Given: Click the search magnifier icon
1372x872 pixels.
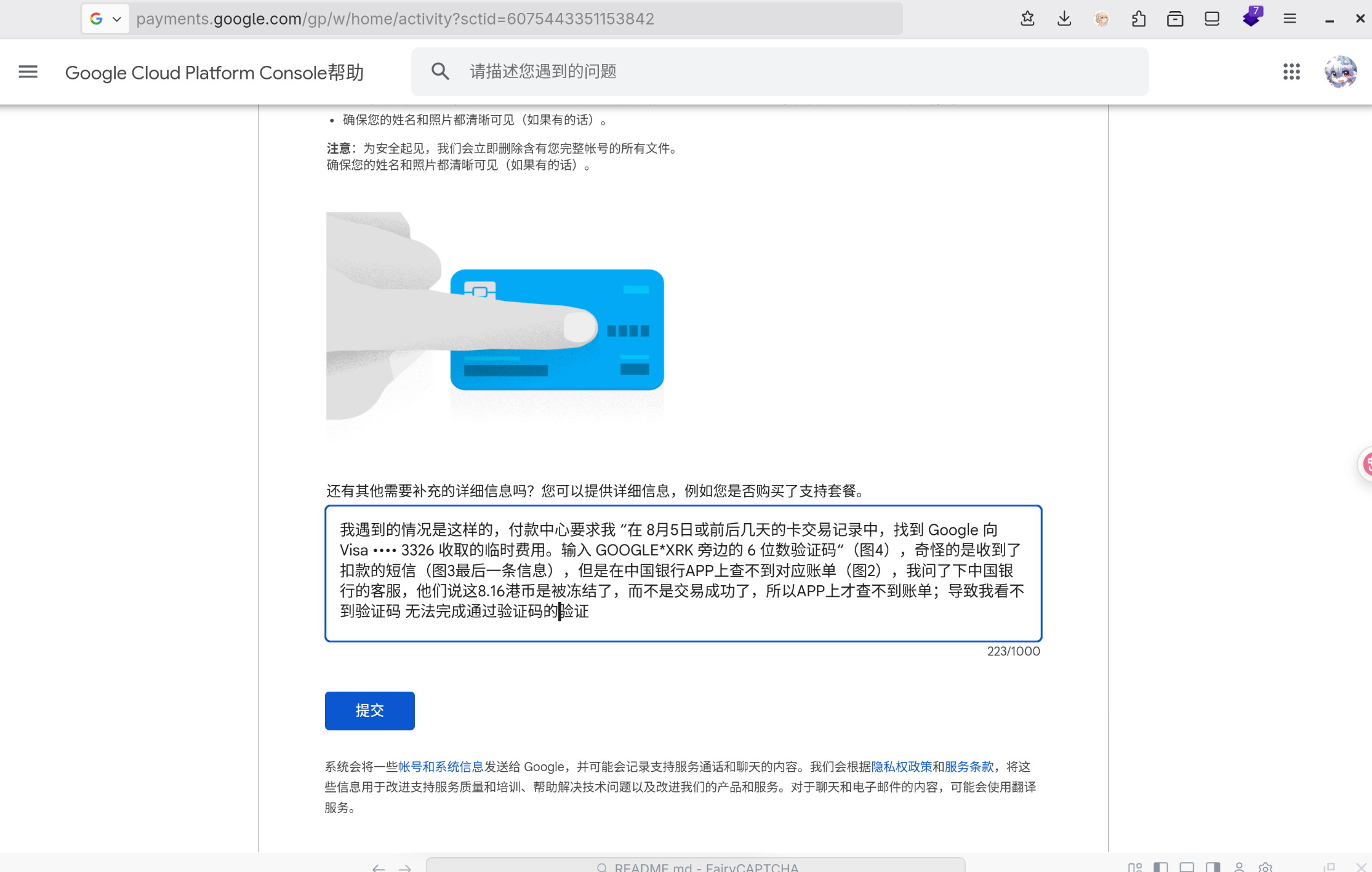Looking at the screenshot, I should [x=440, y=71].
